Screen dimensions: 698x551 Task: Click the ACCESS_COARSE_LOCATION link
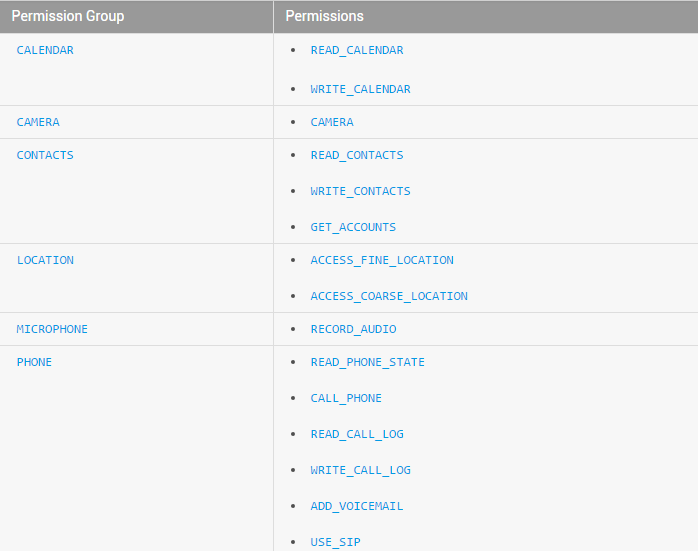click(389, 296)
